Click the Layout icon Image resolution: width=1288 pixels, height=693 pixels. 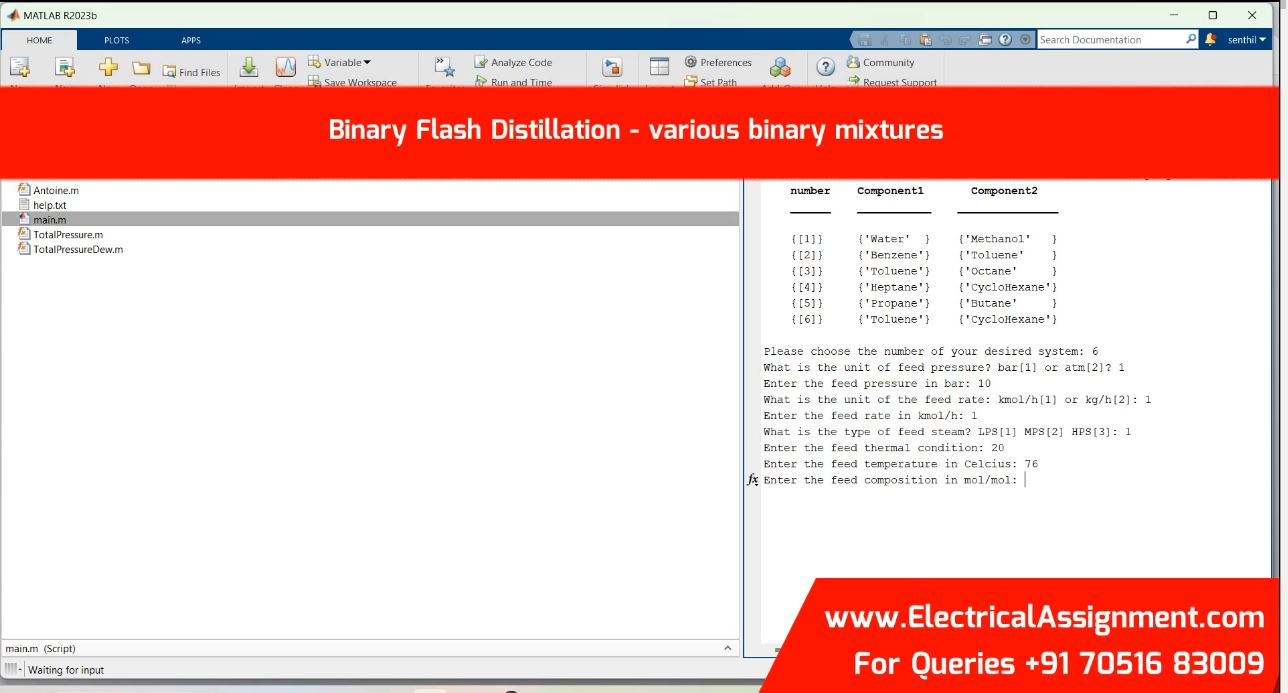[660, 67]
